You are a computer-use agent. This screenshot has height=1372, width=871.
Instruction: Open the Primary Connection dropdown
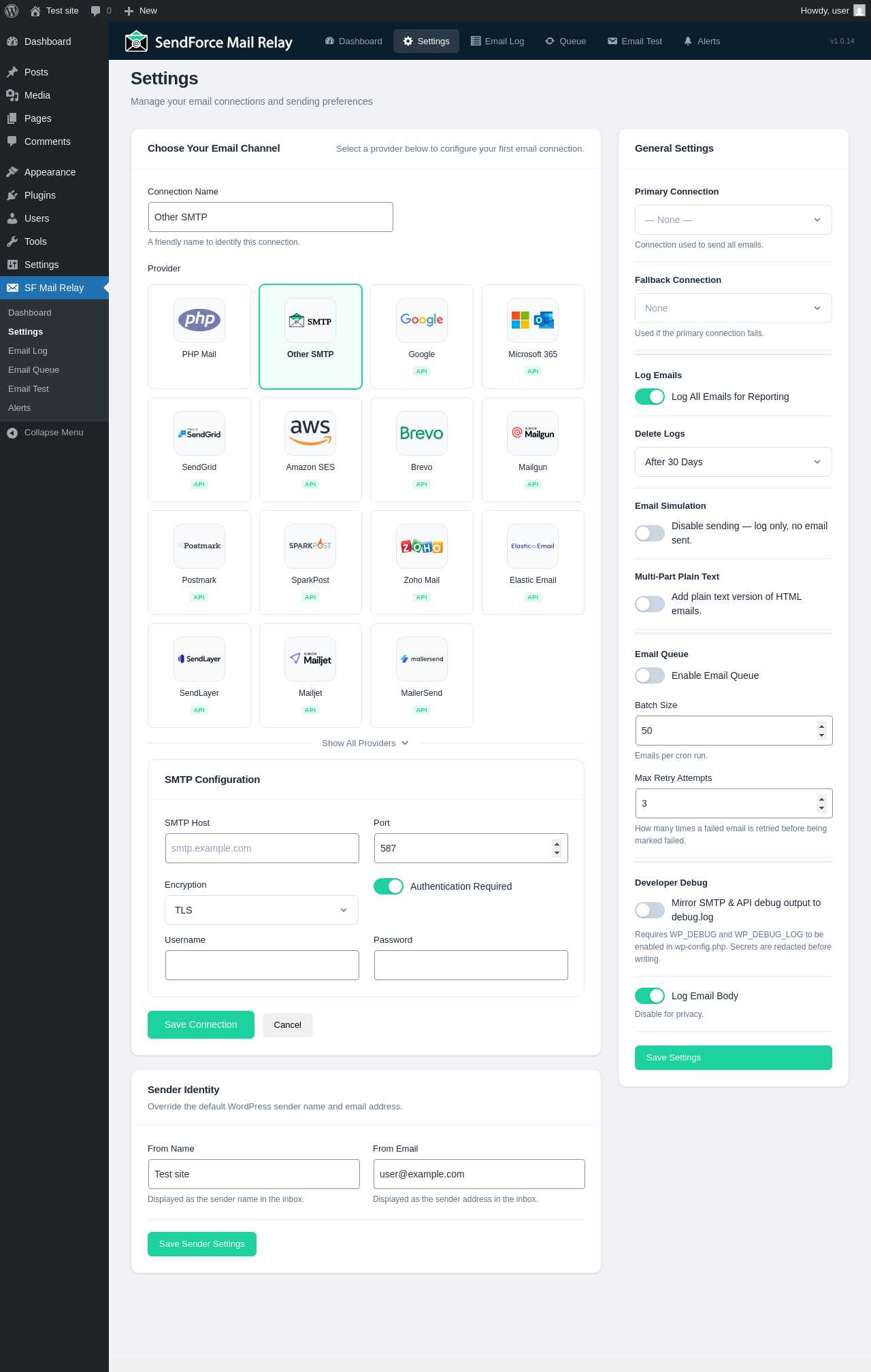(734, 220)
